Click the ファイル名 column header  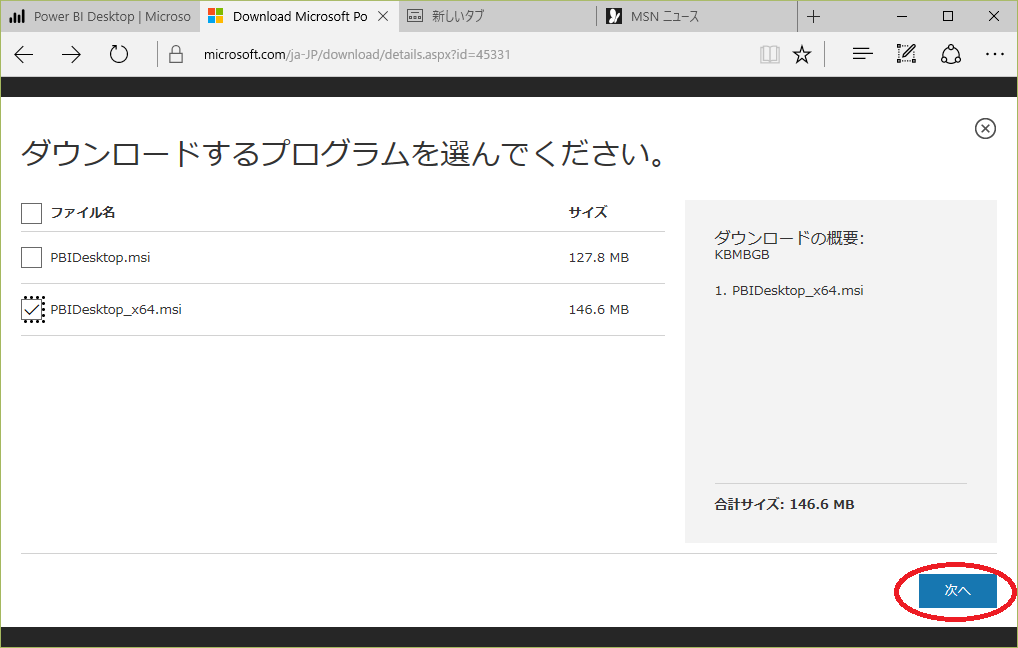(82, 212)
